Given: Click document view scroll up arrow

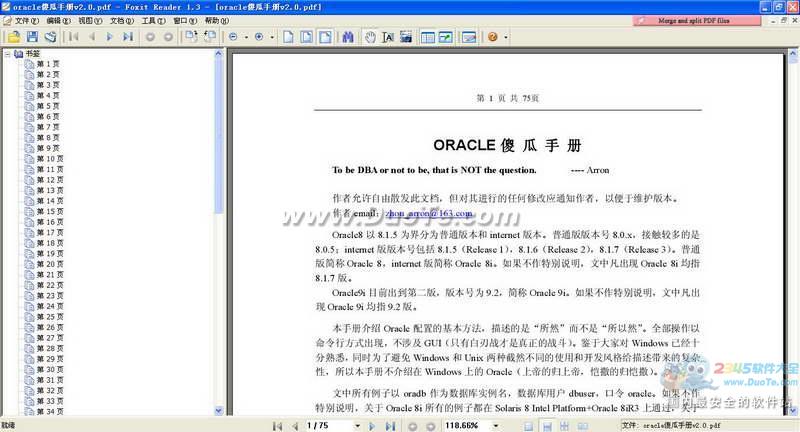Looking at the screenshot, I should (x=793, y=53).
